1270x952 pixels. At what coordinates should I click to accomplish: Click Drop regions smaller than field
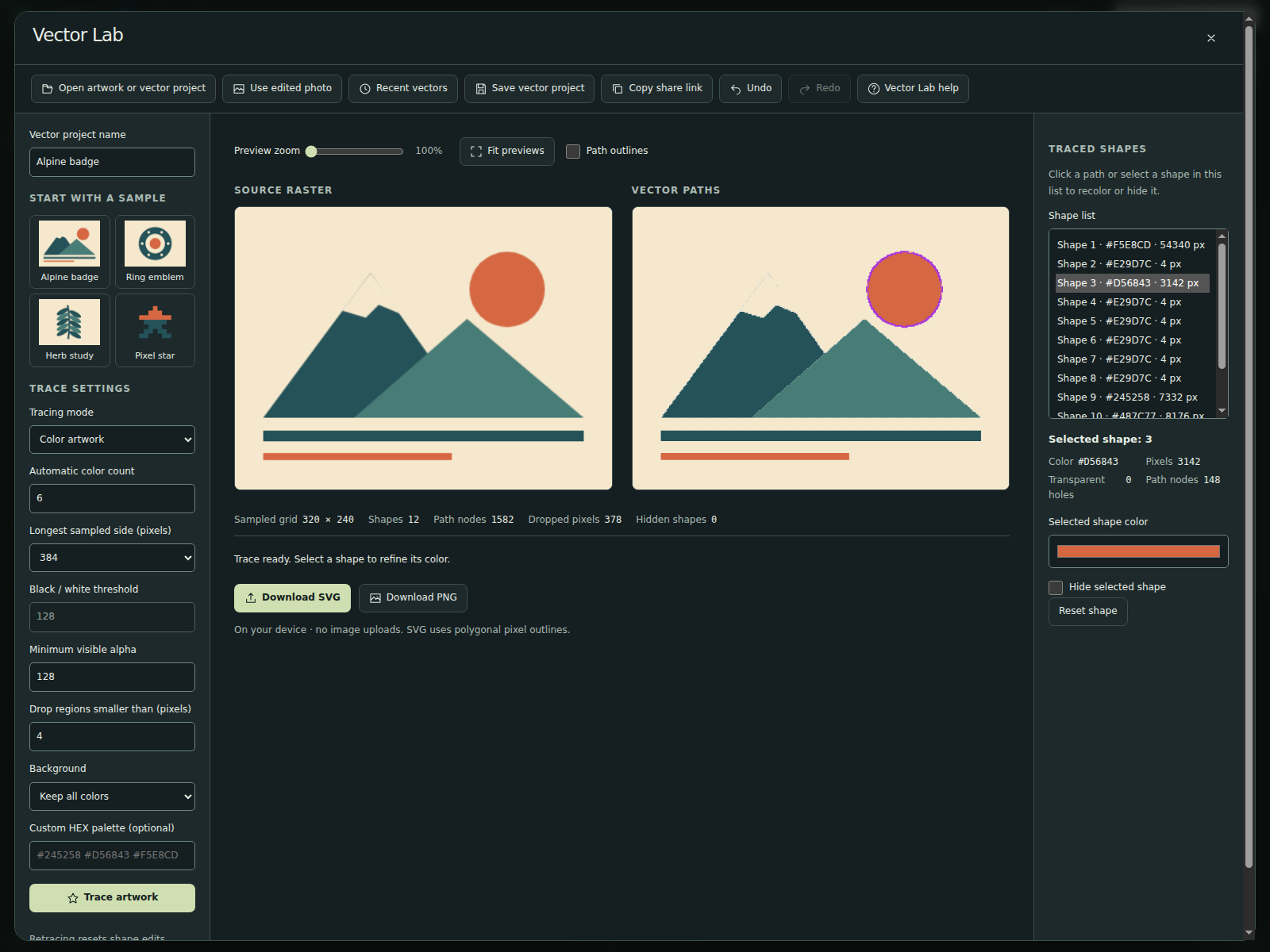pyautogui.click(x=112, y=736)
